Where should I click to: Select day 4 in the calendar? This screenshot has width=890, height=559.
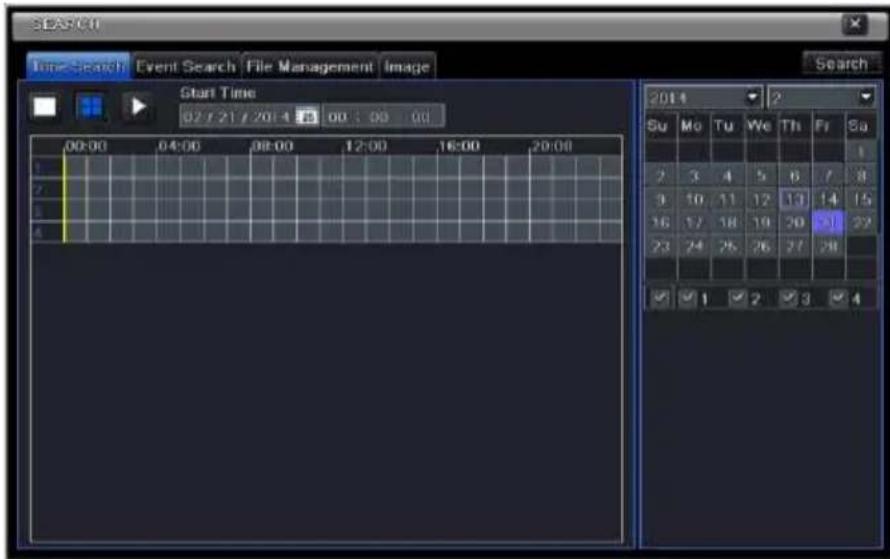727,176
